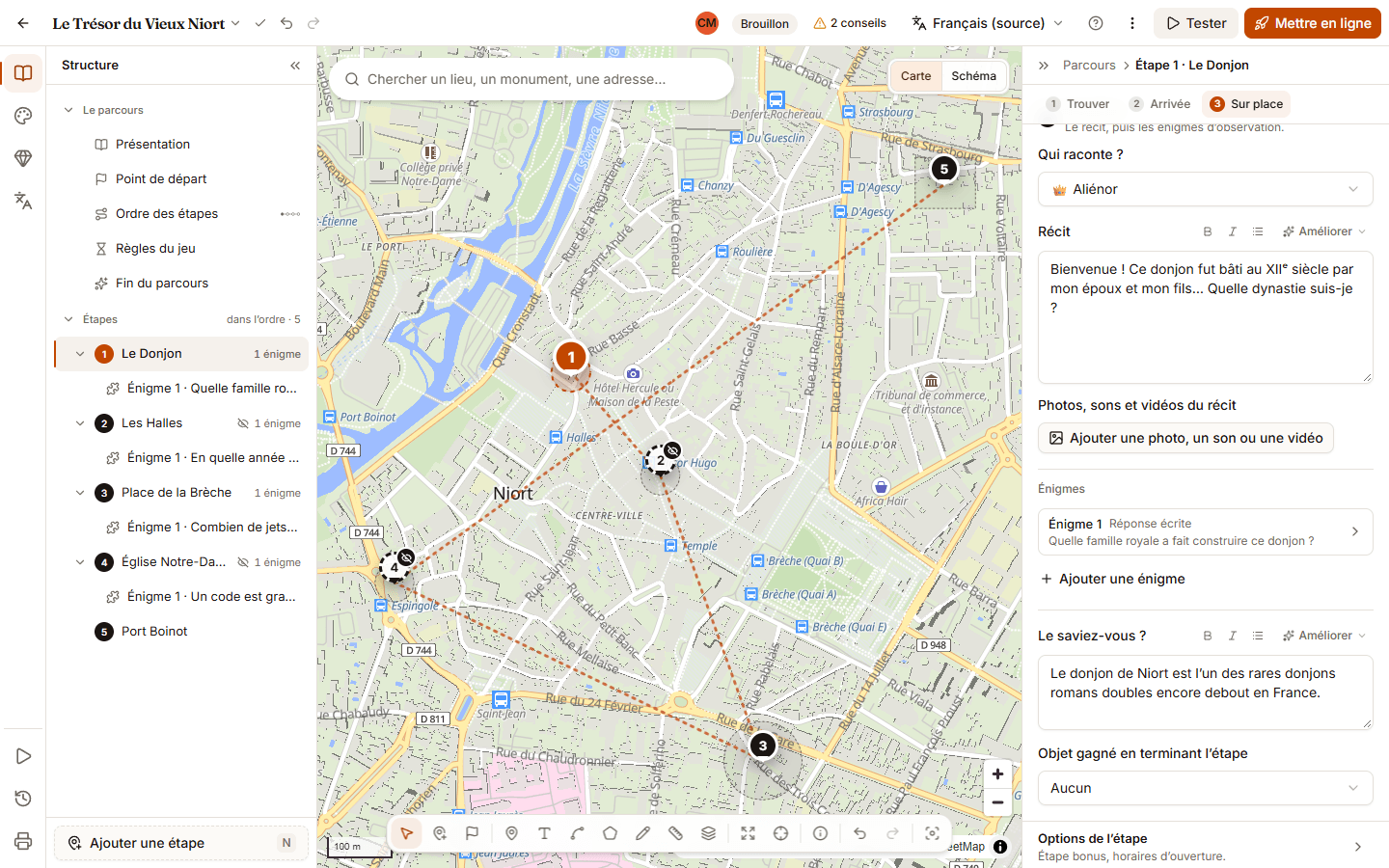Click Mettre en ligne button
The image size is (1389, 868).
pyautogui.click(x=1313, y=23)
